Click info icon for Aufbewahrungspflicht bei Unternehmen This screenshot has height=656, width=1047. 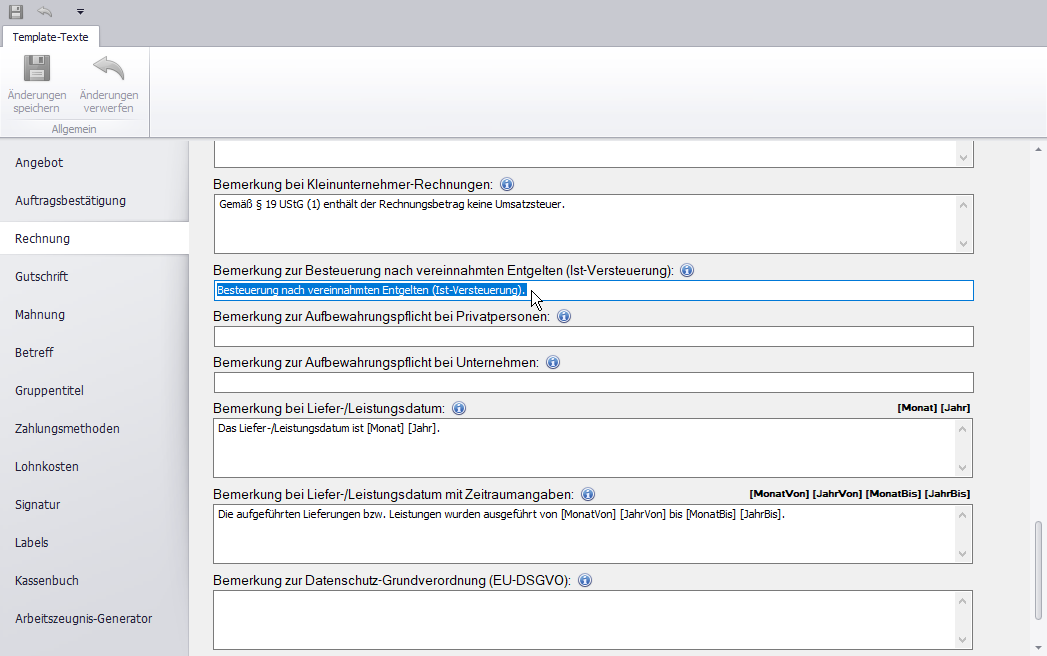coord(553,363)
